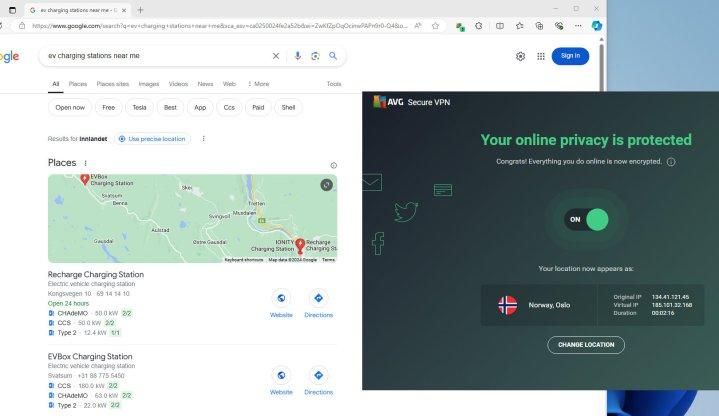The image size is (719, 416).
Task: Open the Collections icon in toolbar
Action: [x=539, y=26]
